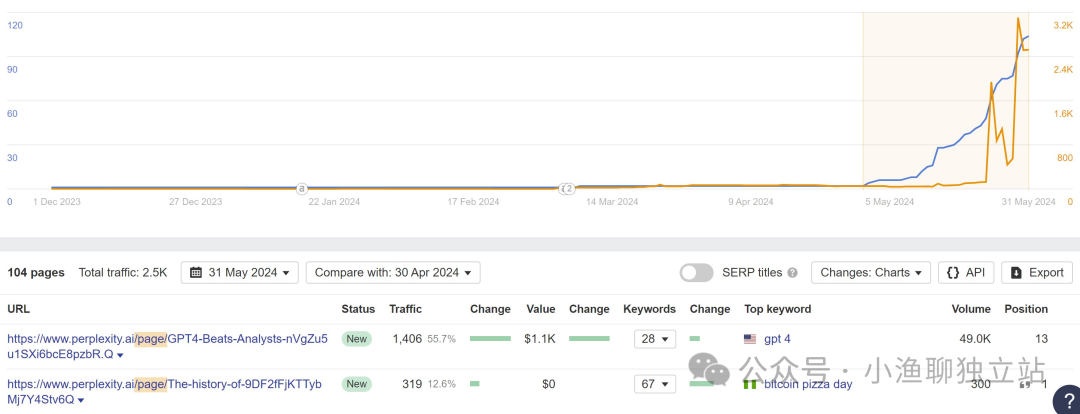Click the '14 Mar 2024' axis date label

(x=612, y=202)
